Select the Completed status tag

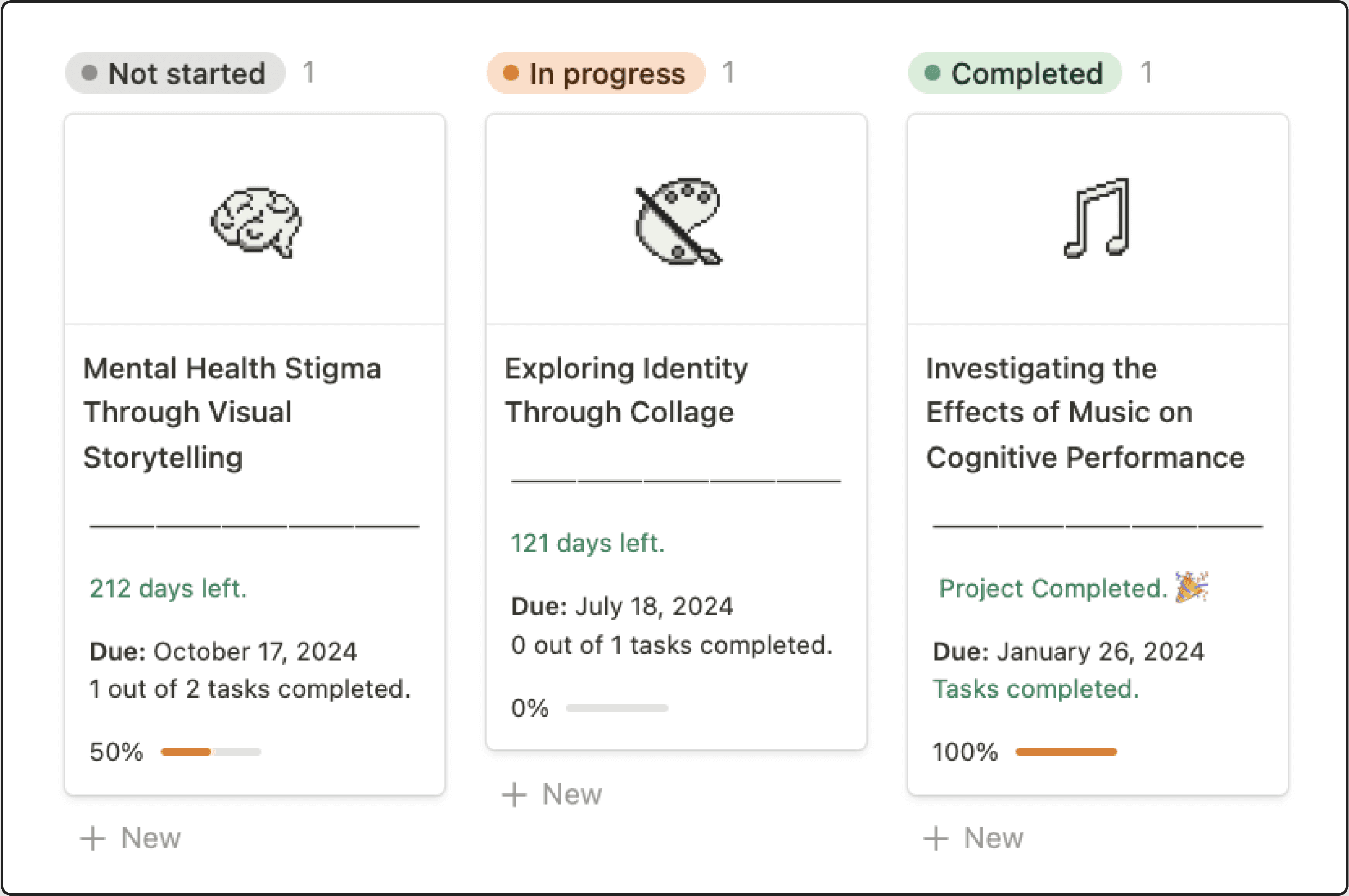pyautogui.click(x=1014, y=73)
